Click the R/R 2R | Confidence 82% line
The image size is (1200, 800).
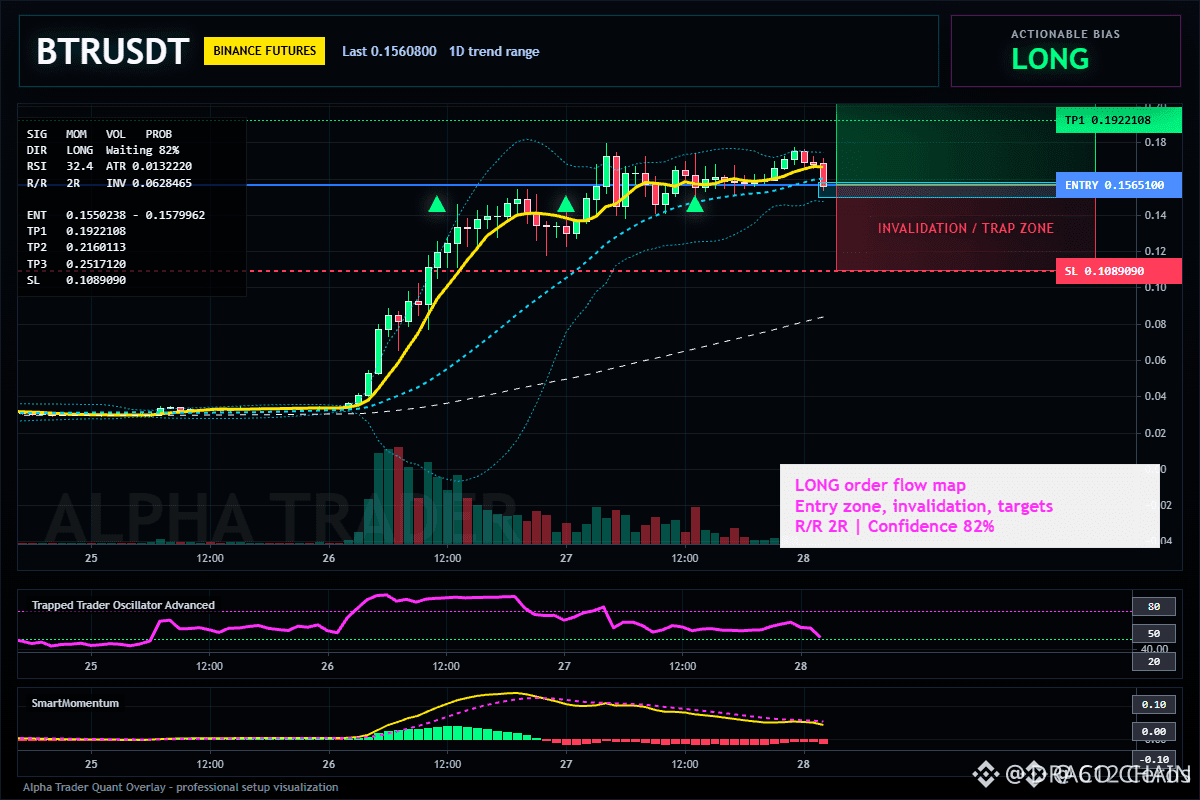[x=894, y=526]
